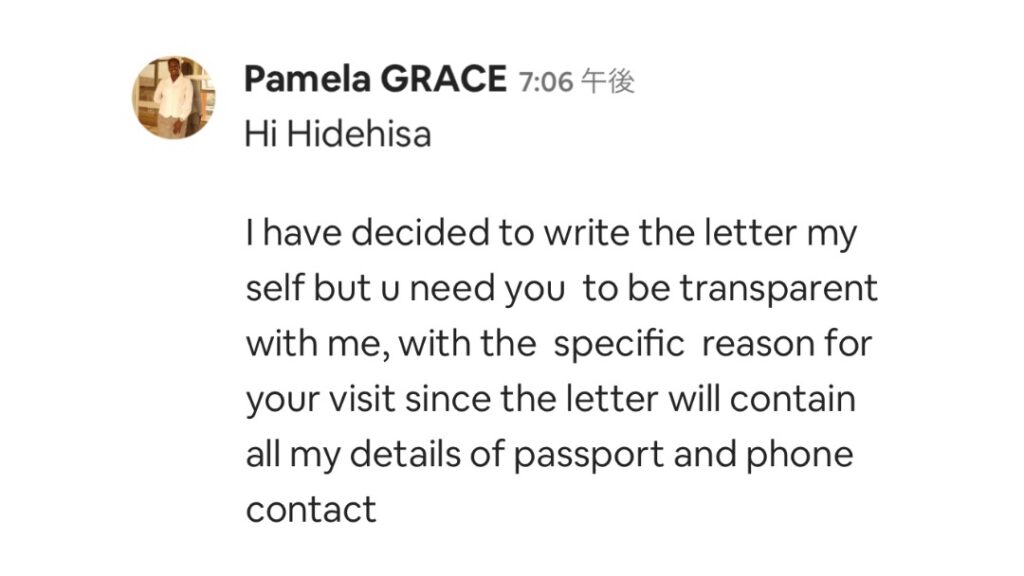This screenshot has height=576, width=1024.
Task: Click the word visit in the message
Action: pyautogui.click(x=362, y=399)
